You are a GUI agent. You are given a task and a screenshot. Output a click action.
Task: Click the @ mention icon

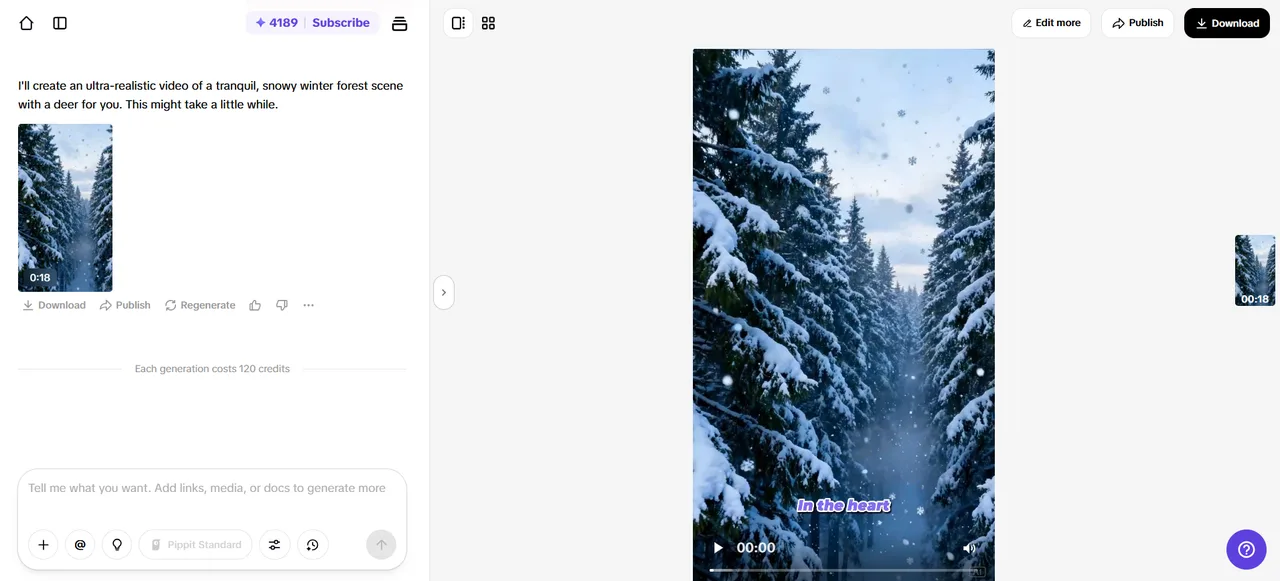point(80,545)
